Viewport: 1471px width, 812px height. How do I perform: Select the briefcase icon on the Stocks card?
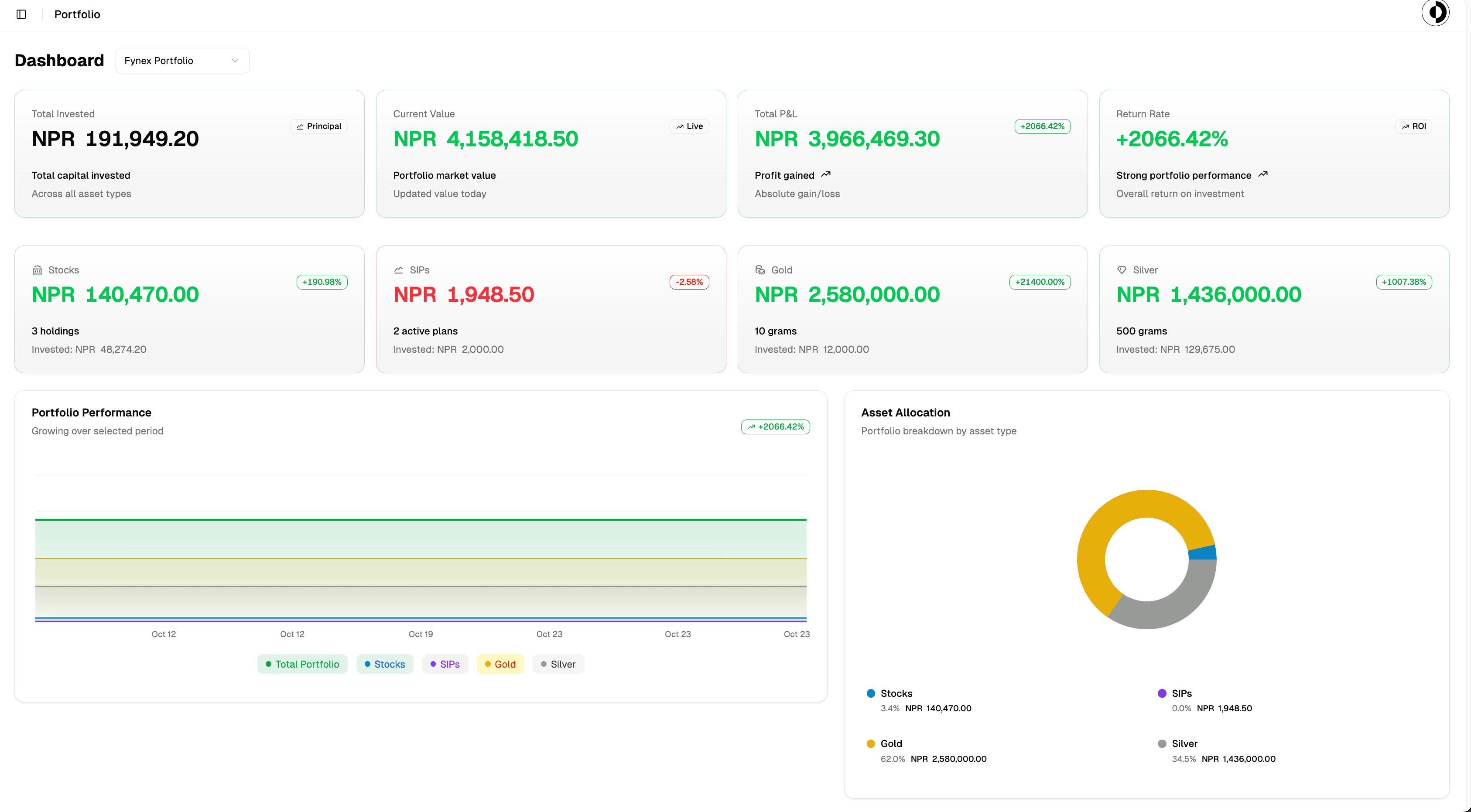38,269
